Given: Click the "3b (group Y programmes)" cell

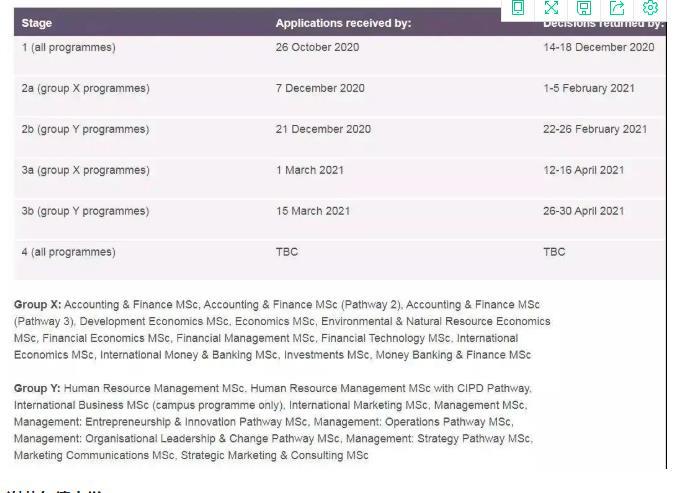Looking at the screenshot, I should [85, 211].
